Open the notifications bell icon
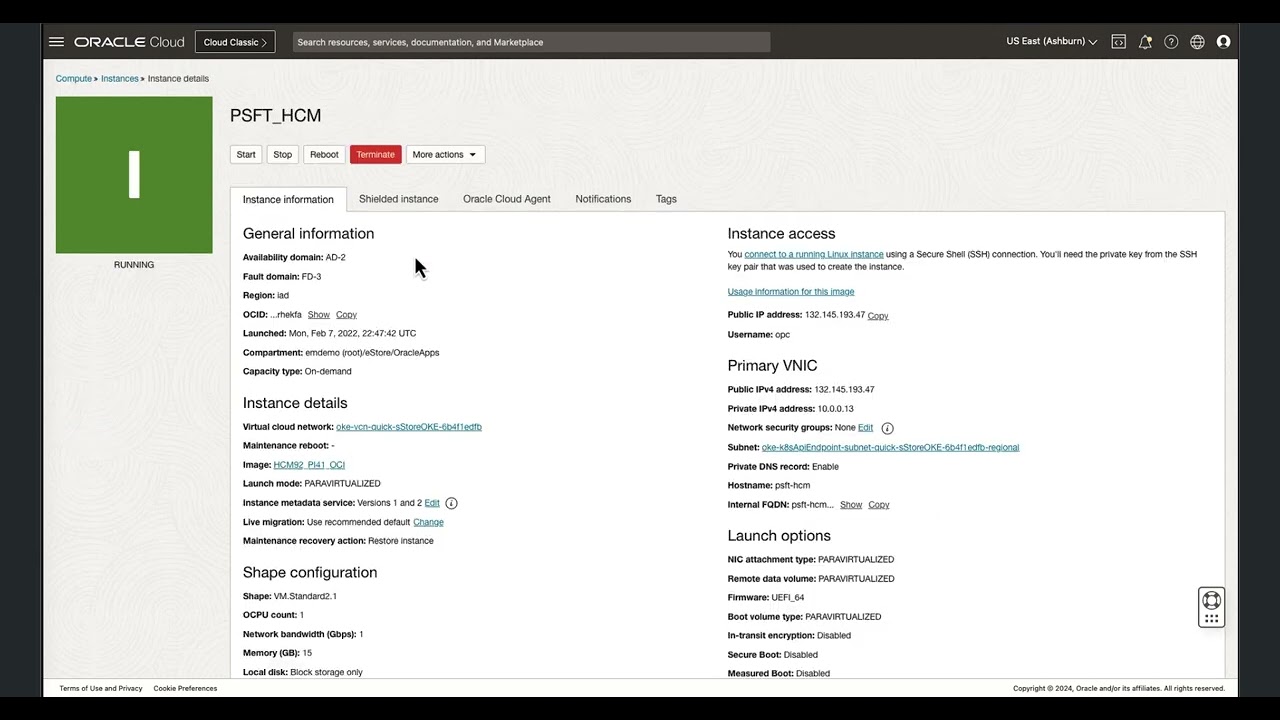This screenshot has width=1280, height=720. coord(1145,42)
